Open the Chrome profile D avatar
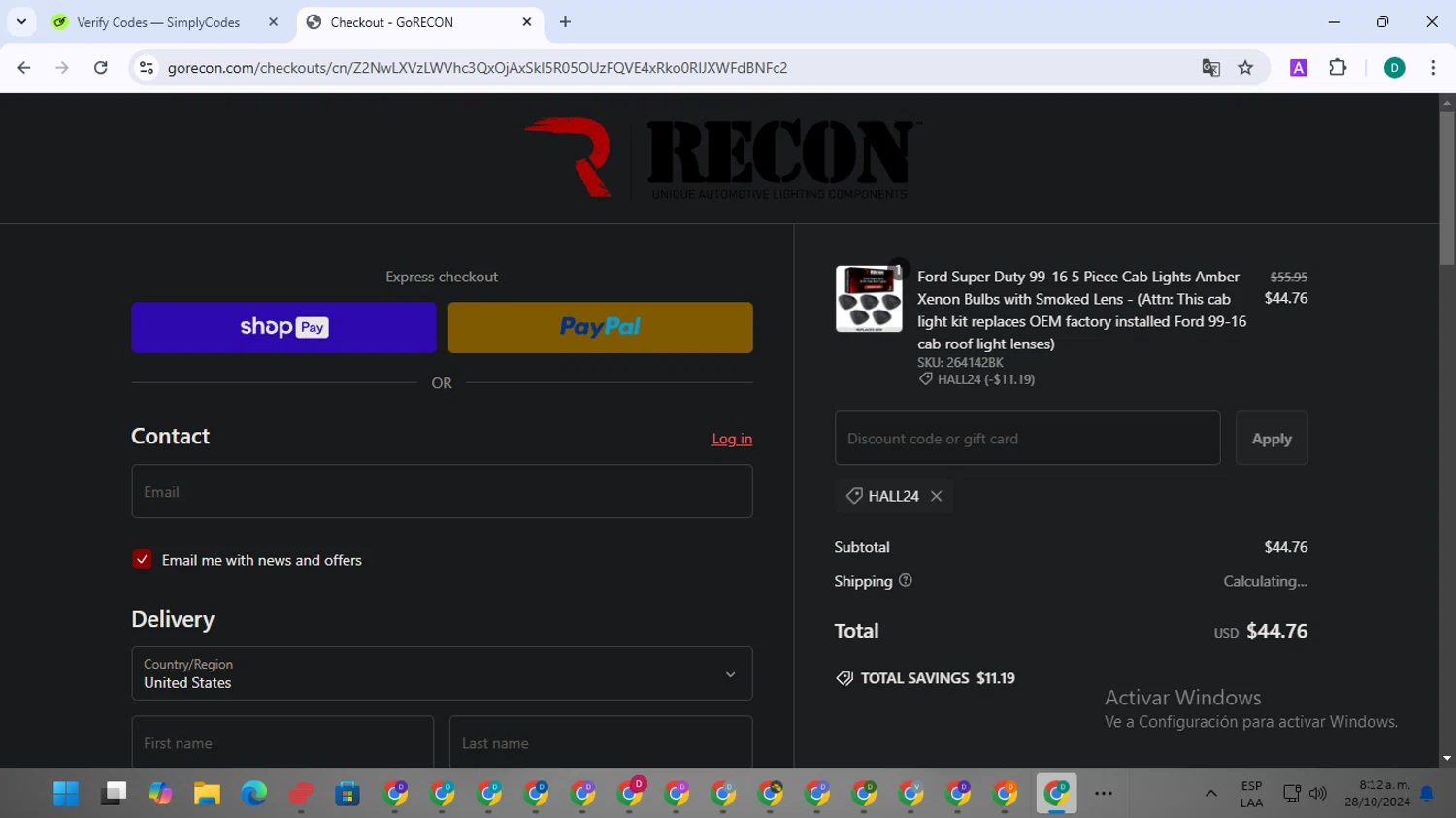This screenshot has height=818, width=1456. click(x=1394, y=68)
